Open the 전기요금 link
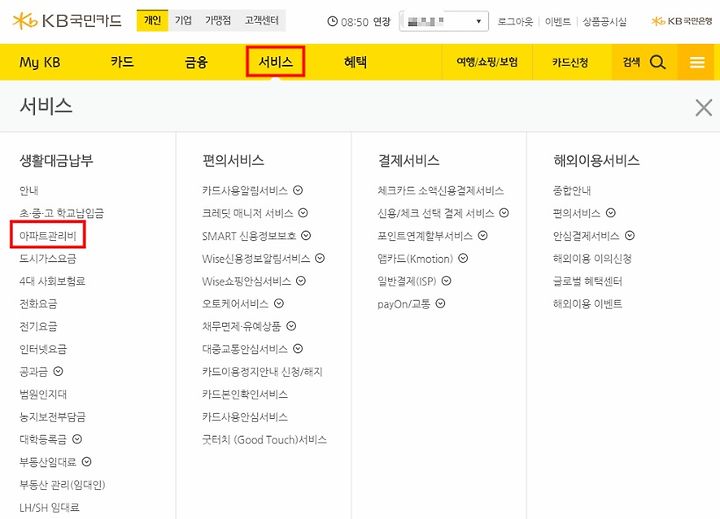 pyautogui.click(x=38, y=326)
